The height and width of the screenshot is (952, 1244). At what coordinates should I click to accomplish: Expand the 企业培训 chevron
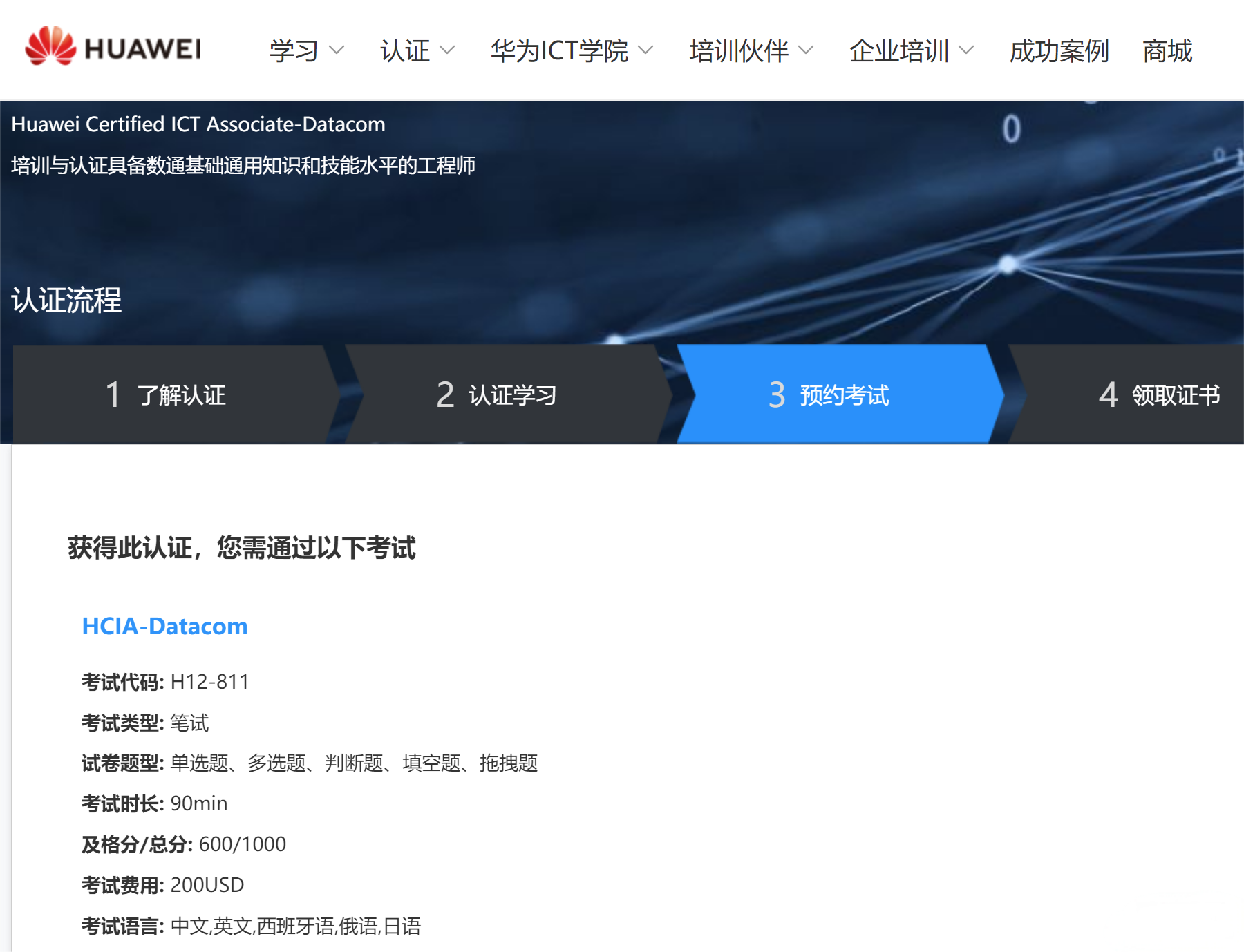point(966,50)
